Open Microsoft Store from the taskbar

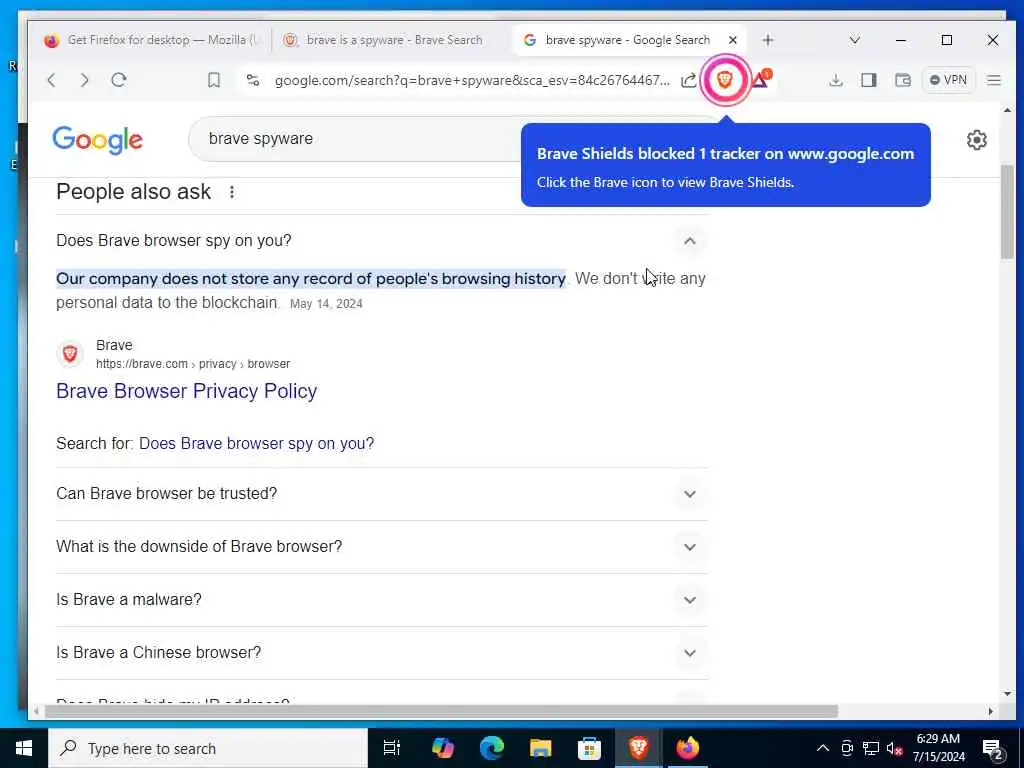(589, 748)
